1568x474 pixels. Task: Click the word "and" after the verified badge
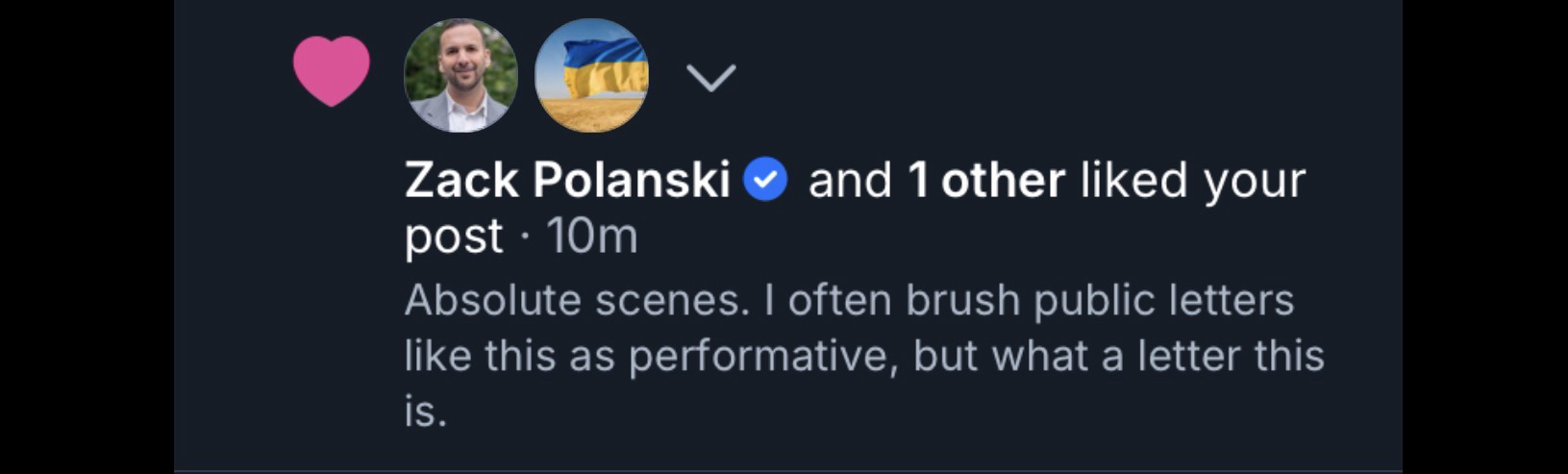[850, 181]
